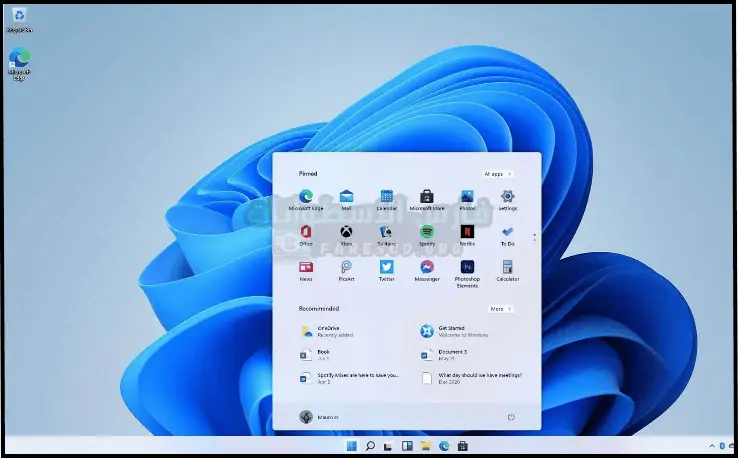Click the Power button in Start menu

pyautogui.click(x=511, y=416)
